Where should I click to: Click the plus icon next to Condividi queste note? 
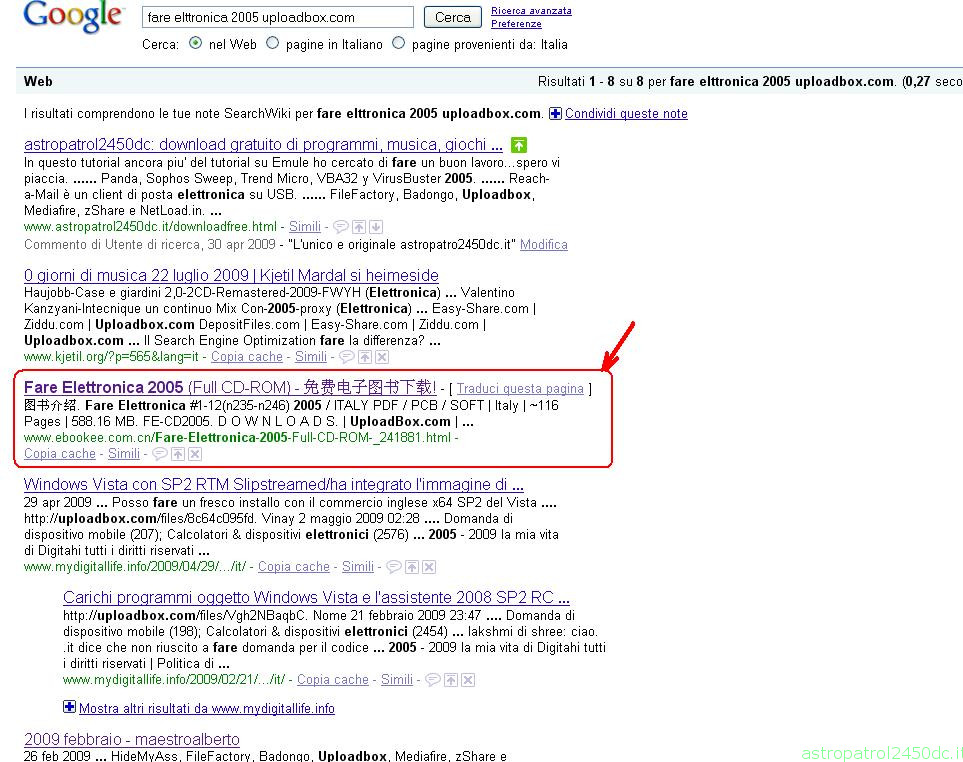click(555, 114)
